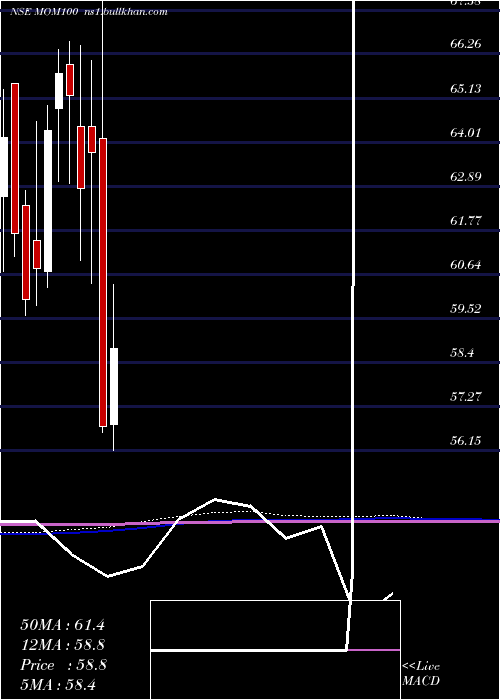Click the tall white candlestick spanning 60.64 to 64.01
Viewport: 500px width, 700px height.
[48, 201]
